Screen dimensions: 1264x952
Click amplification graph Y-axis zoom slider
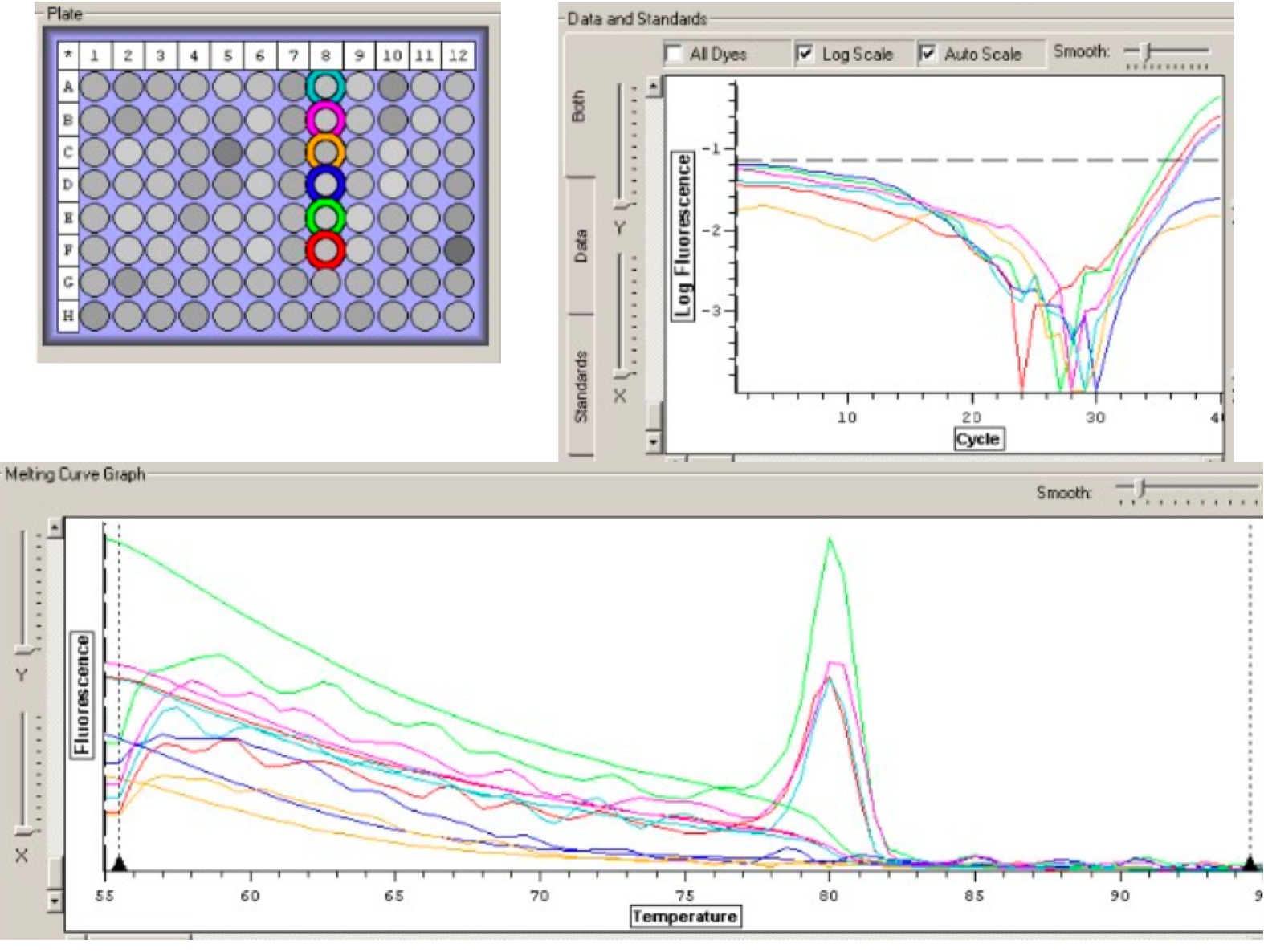(619, 203)
